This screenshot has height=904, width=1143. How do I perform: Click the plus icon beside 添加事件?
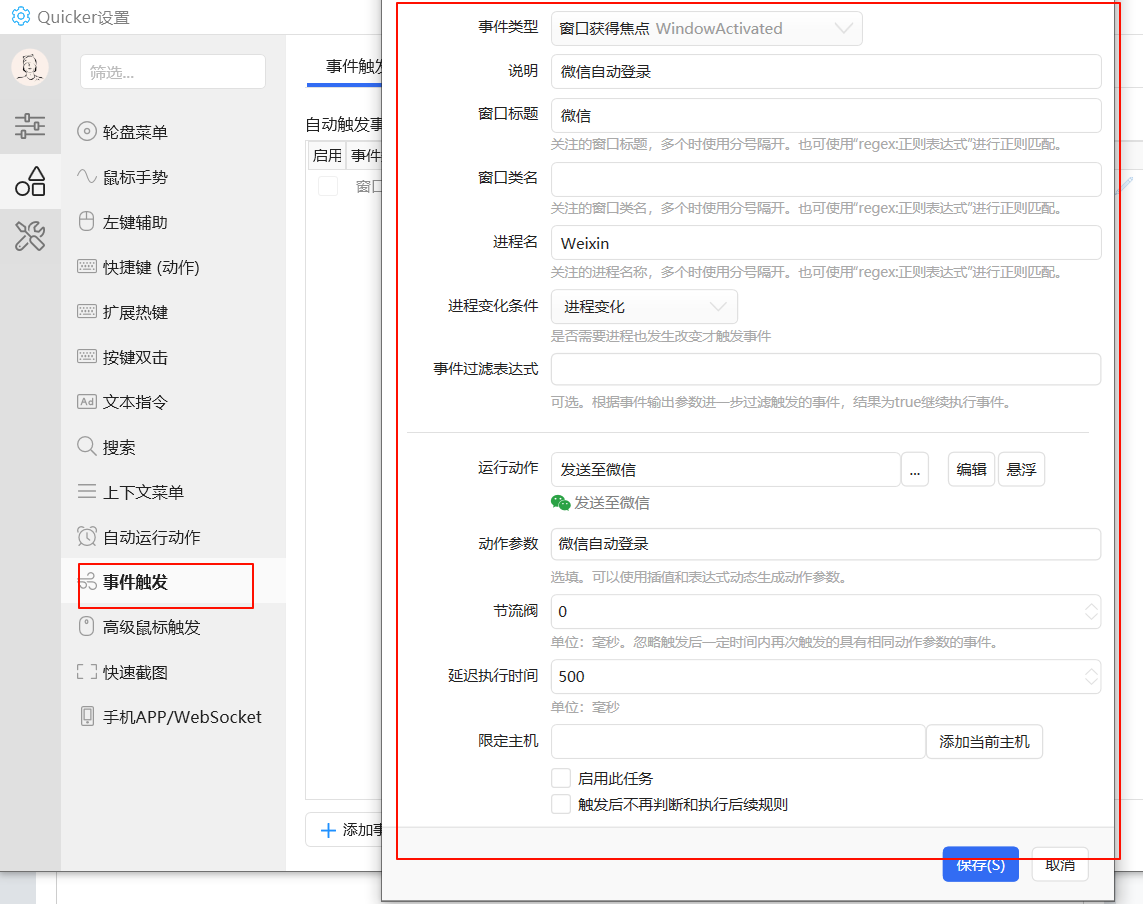click(x=328, y=830)
